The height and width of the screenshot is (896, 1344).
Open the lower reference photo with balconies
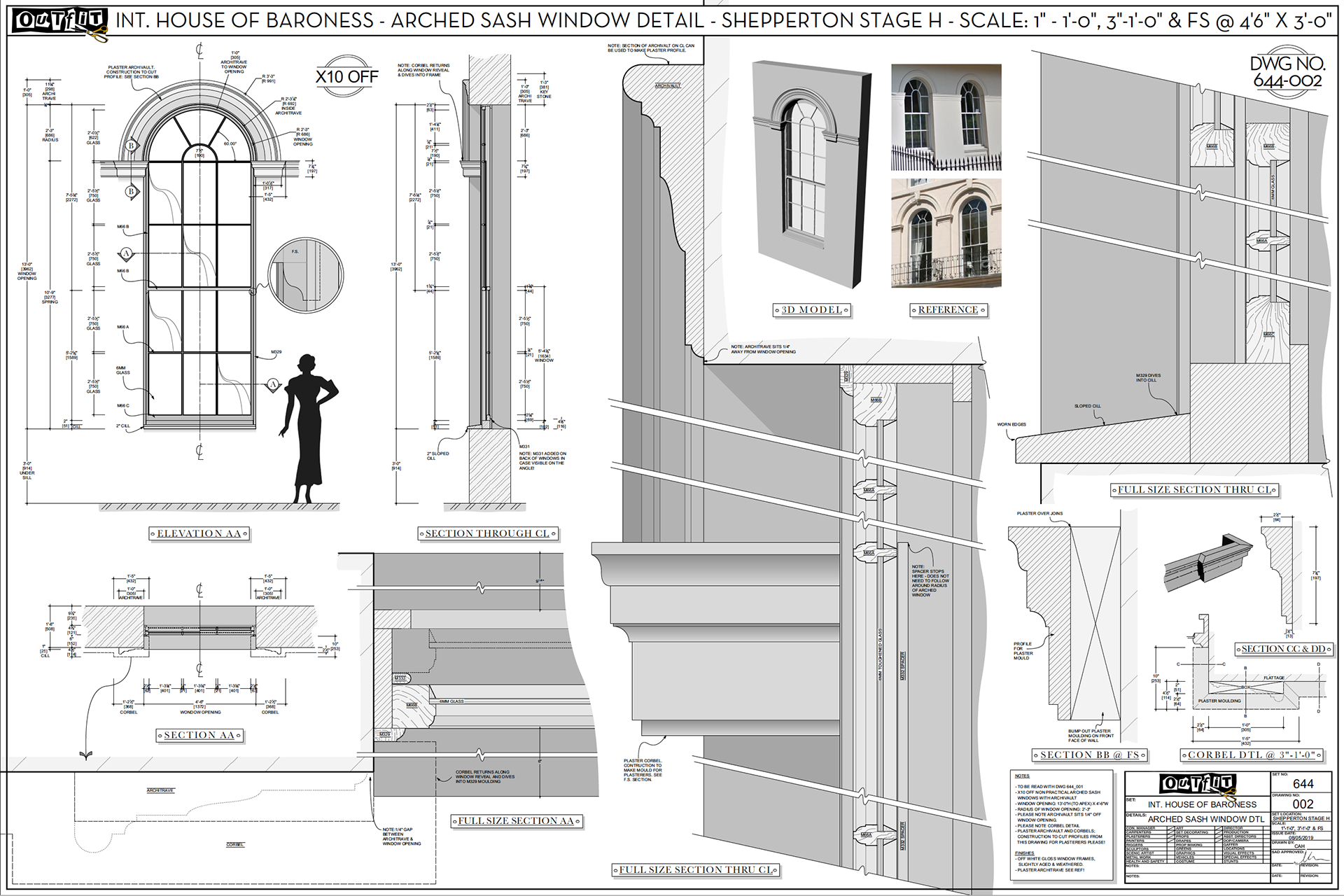(x=946, y=233)
